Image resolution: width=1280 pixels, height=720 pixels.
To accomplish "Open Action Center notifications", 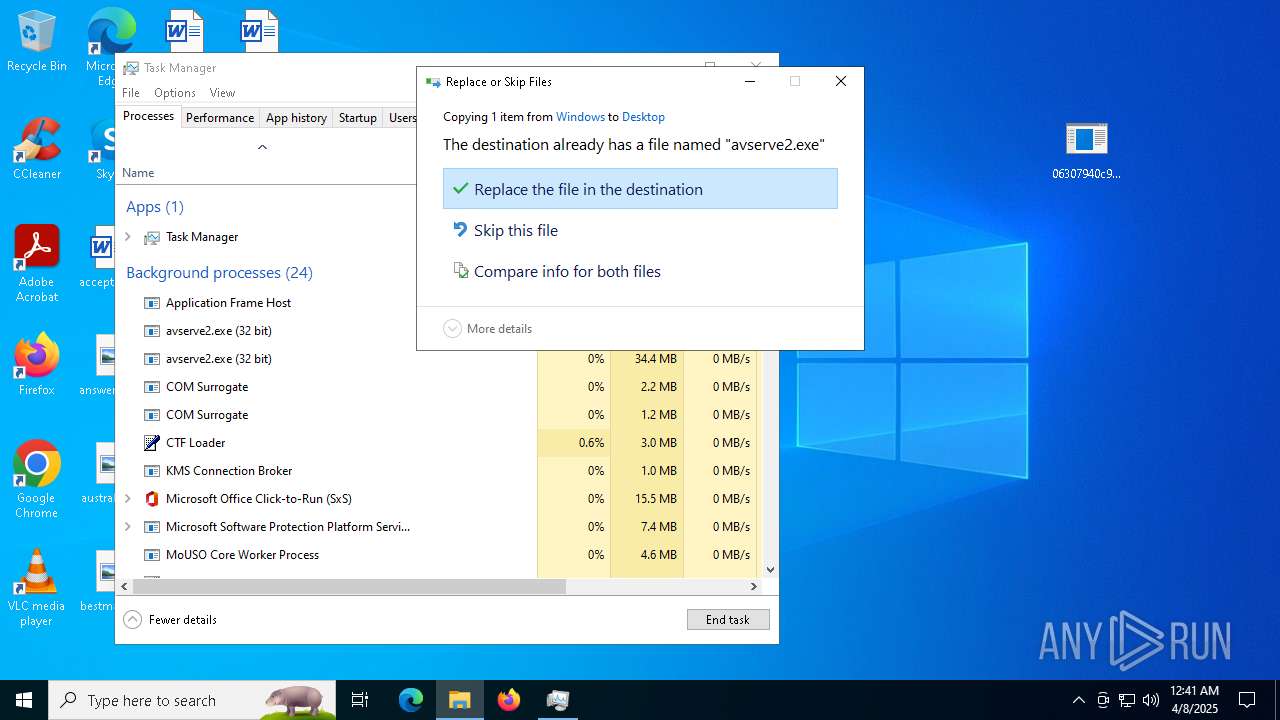I will tap(1247, 700).
